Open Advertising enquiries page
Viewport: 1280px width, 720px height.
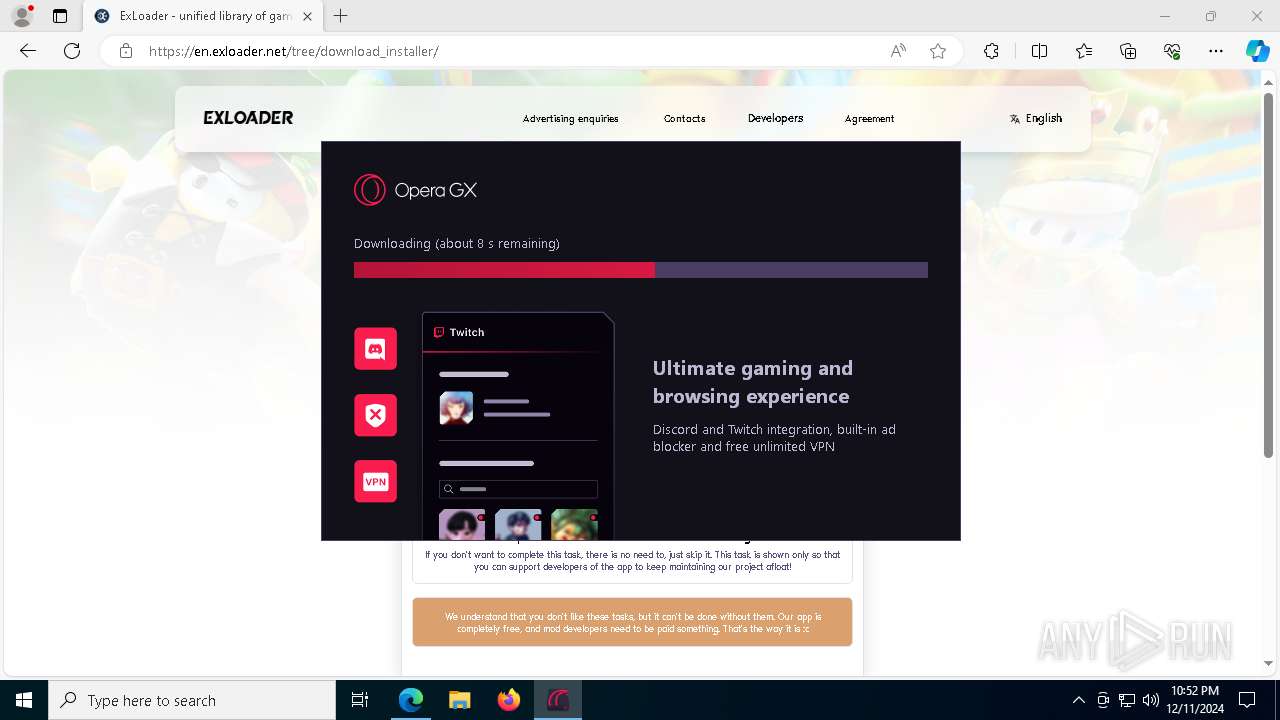tap(570, 118)
